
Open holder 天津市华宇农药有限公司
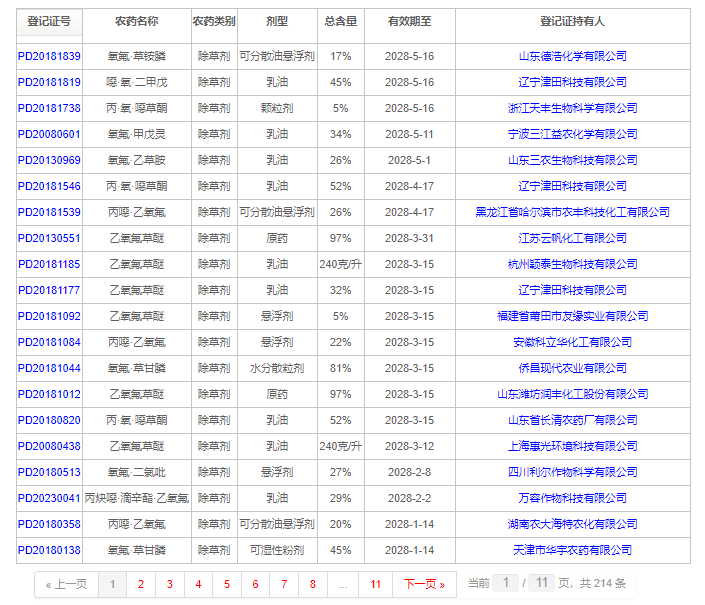tap(572, 550)
